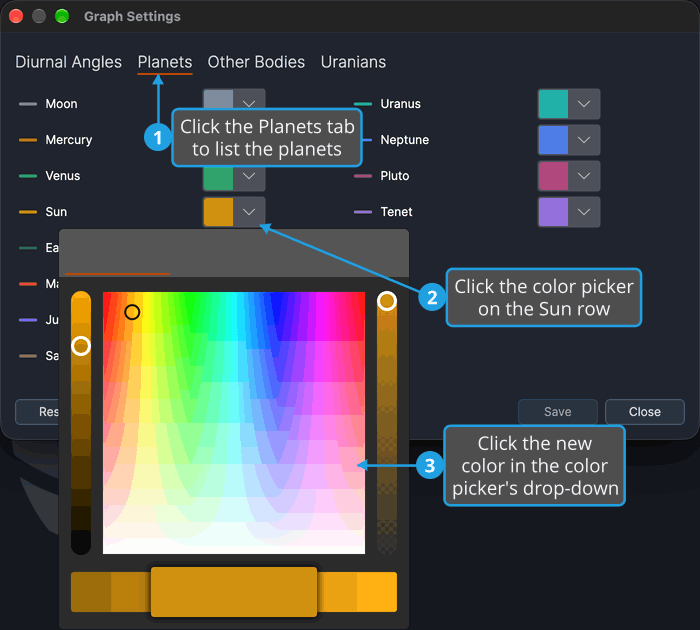Image resolution: width=700 pixels, height=630 pixels.
Task: Click the Neptune label
Action: (x=404, y=140)
